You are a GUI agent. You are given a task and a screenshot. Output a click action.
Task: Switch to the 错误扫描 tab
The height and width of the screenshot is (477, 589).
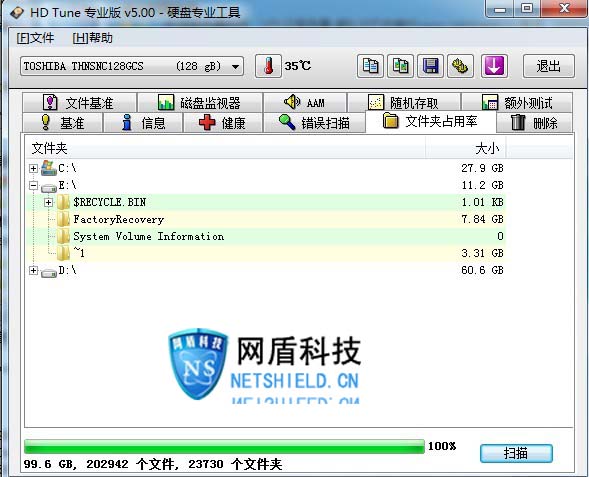tap(314, 122)
